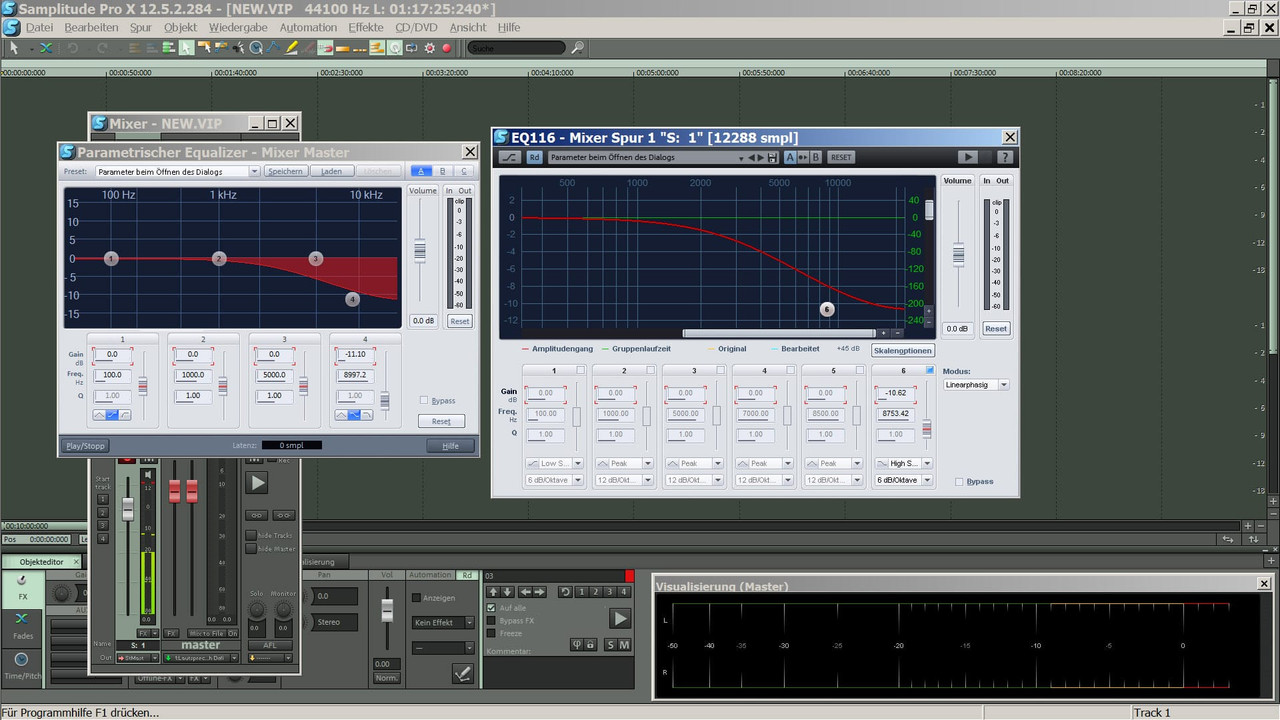
Task: Open the Bearbeiten menu
Action: click(91, 28)
